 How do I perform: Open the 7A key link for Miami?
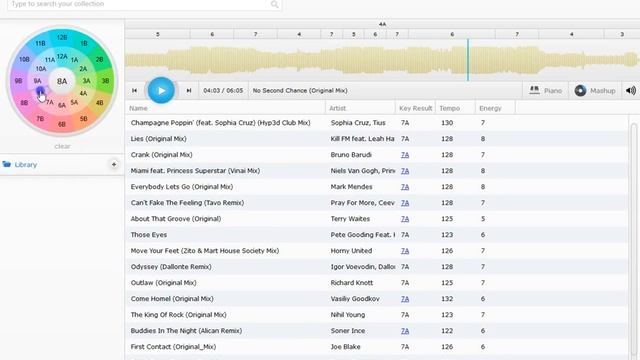(x=405, y=171)
